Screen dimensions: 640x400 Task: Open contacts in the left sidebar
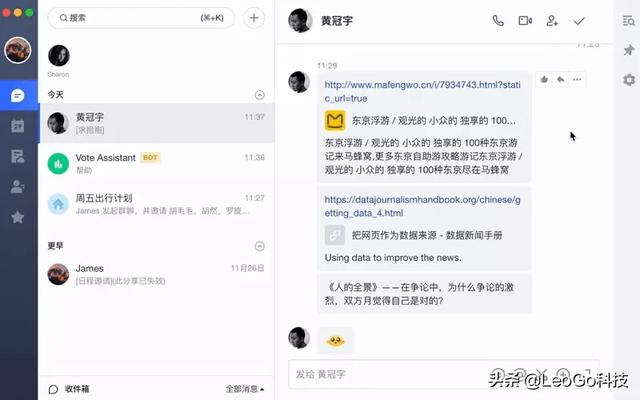(18, 187)
